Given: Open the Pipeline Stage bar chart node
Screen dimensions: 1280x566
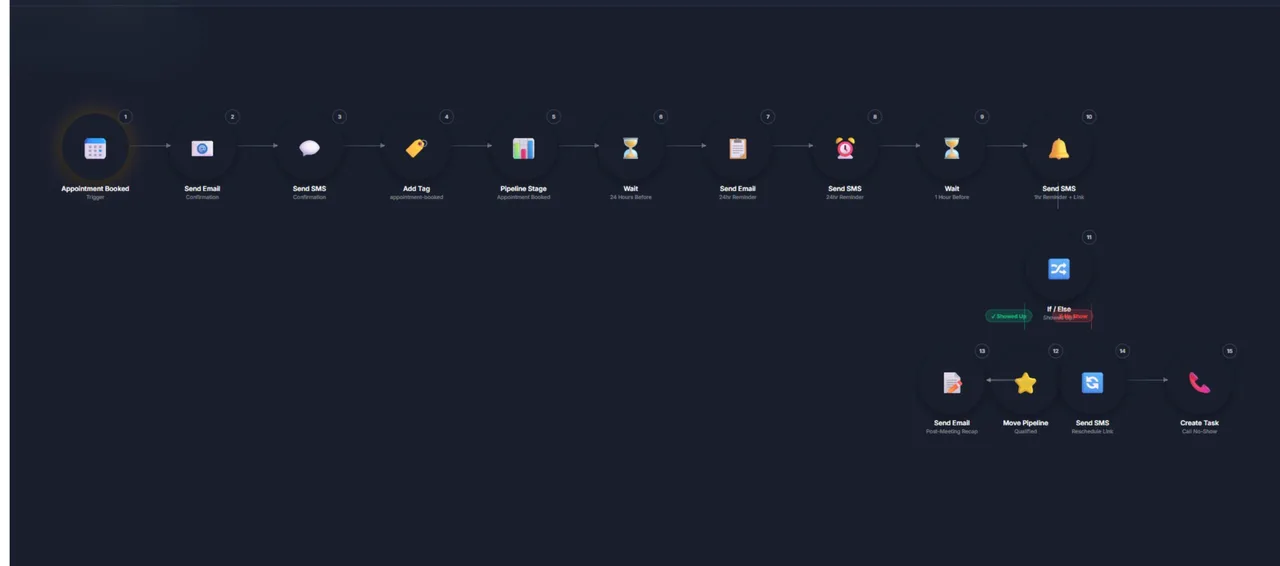Looking at the screenshot, I should (x=523, y=149).
